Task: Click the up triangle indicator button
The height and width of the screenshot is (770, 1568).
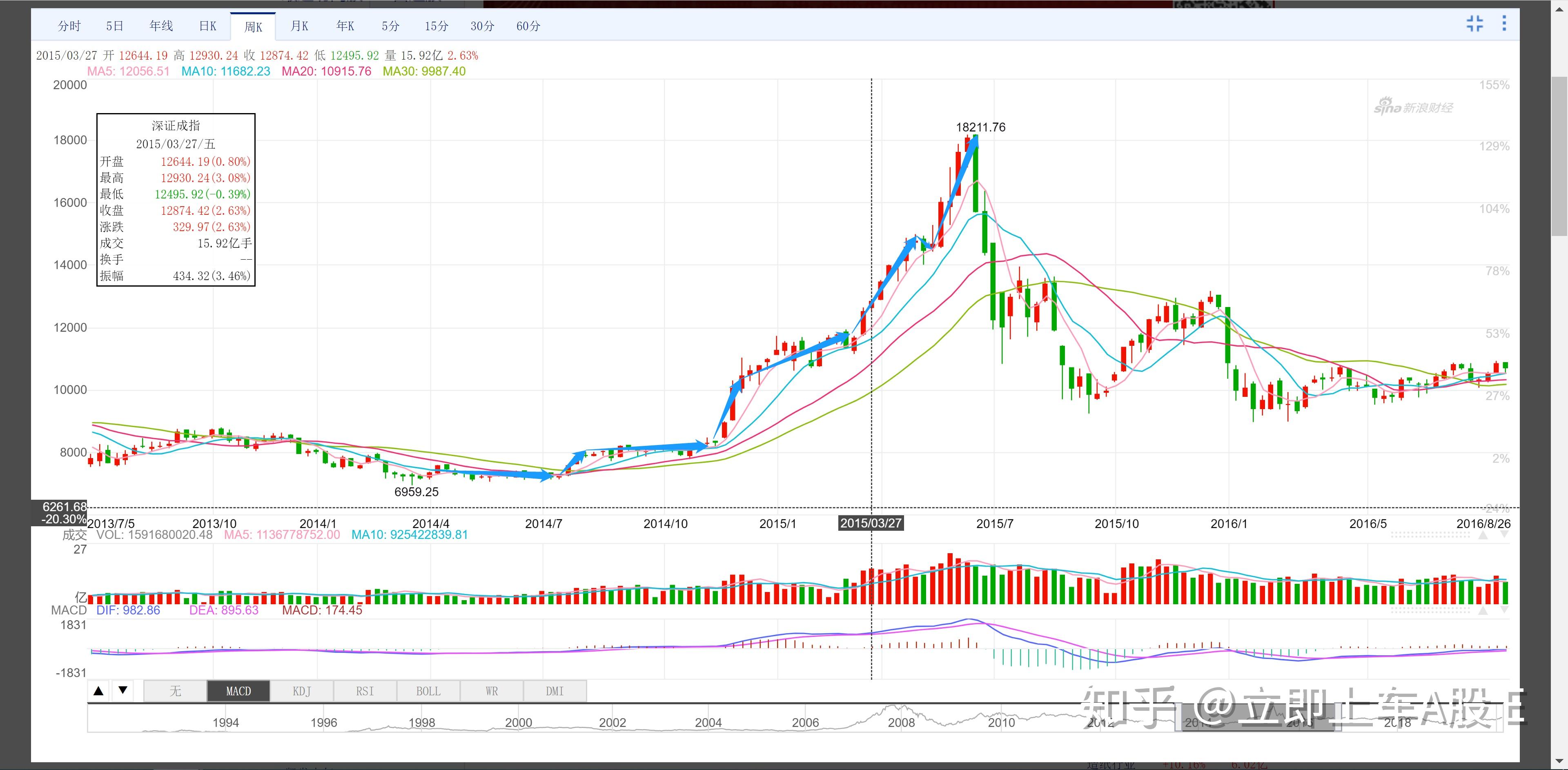Action: point(98,691)
